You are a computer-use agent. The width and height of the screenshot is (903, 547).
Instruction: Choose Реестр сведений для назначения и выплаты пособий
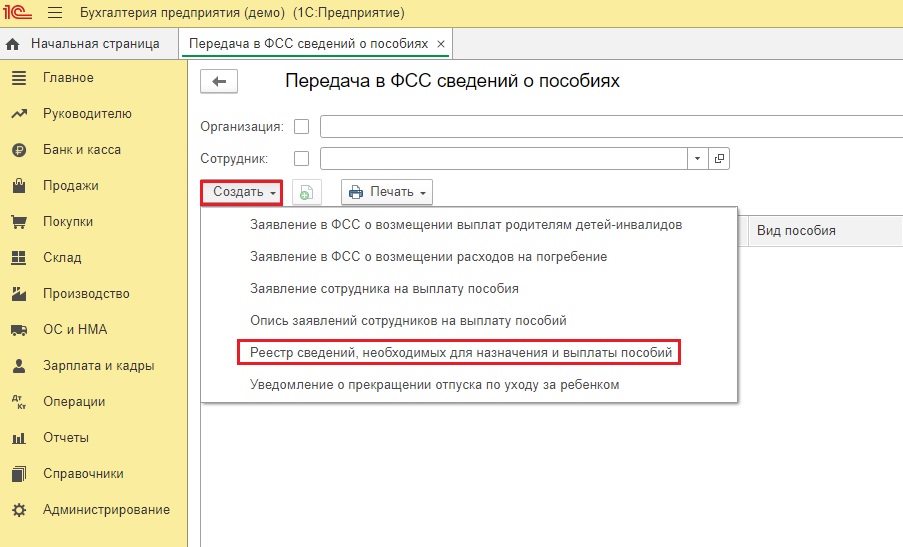461,352
